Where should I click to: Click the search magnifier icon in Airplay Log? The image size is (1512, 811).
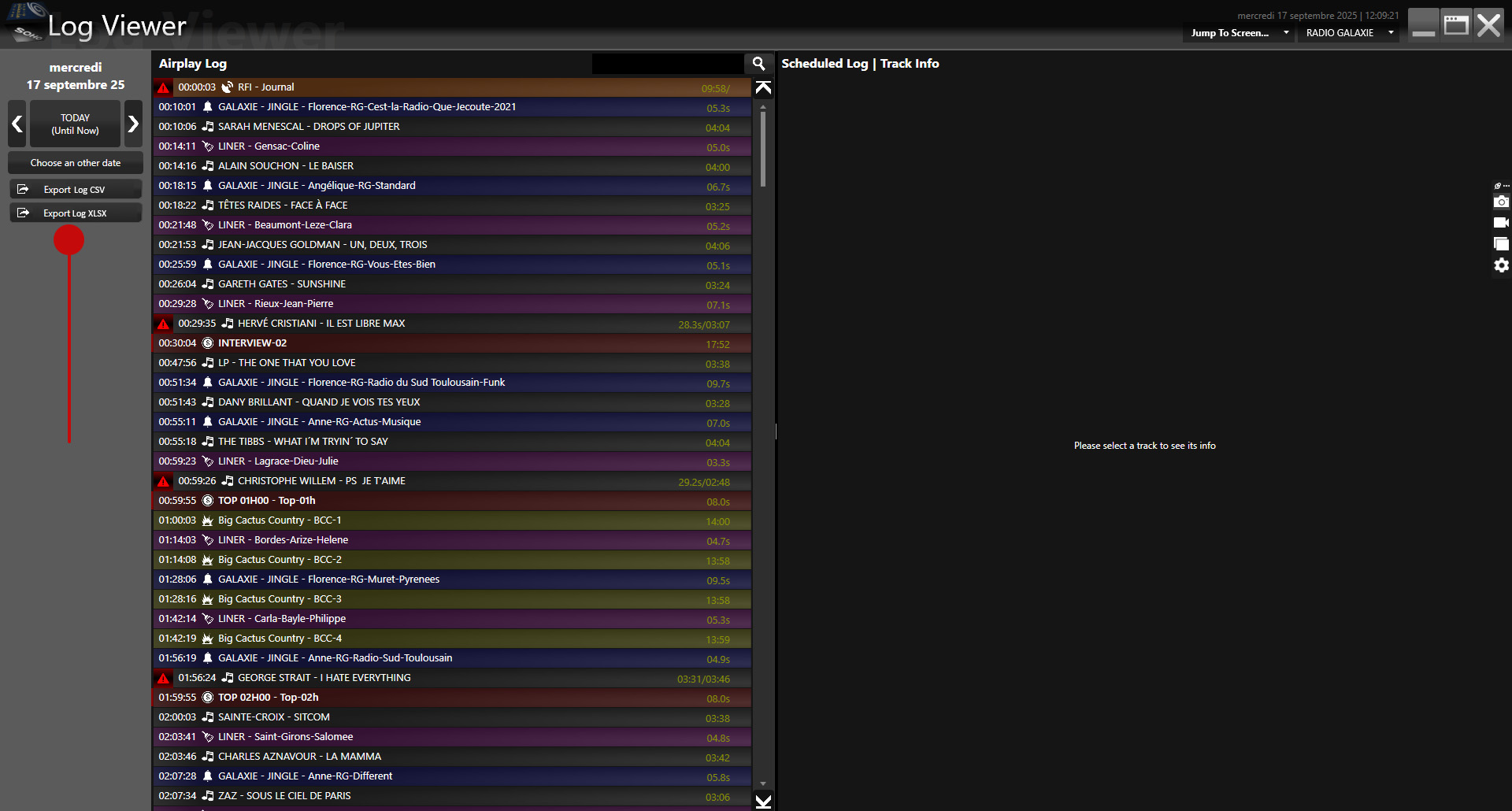[758, 64]
